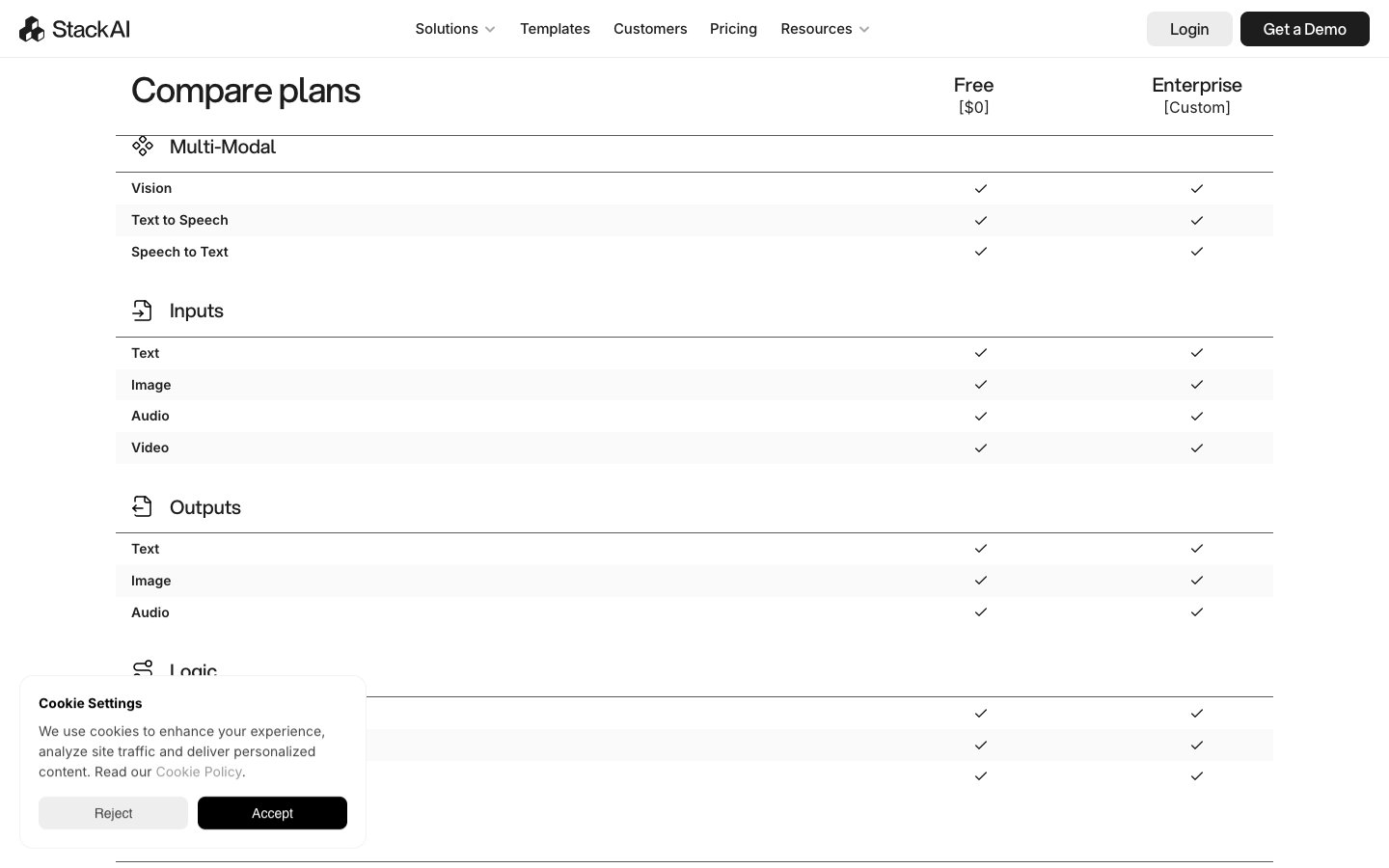This screenshot has width=1389, height=868.
Task: Click the Speech to Text row label
Action: (179, 252)
